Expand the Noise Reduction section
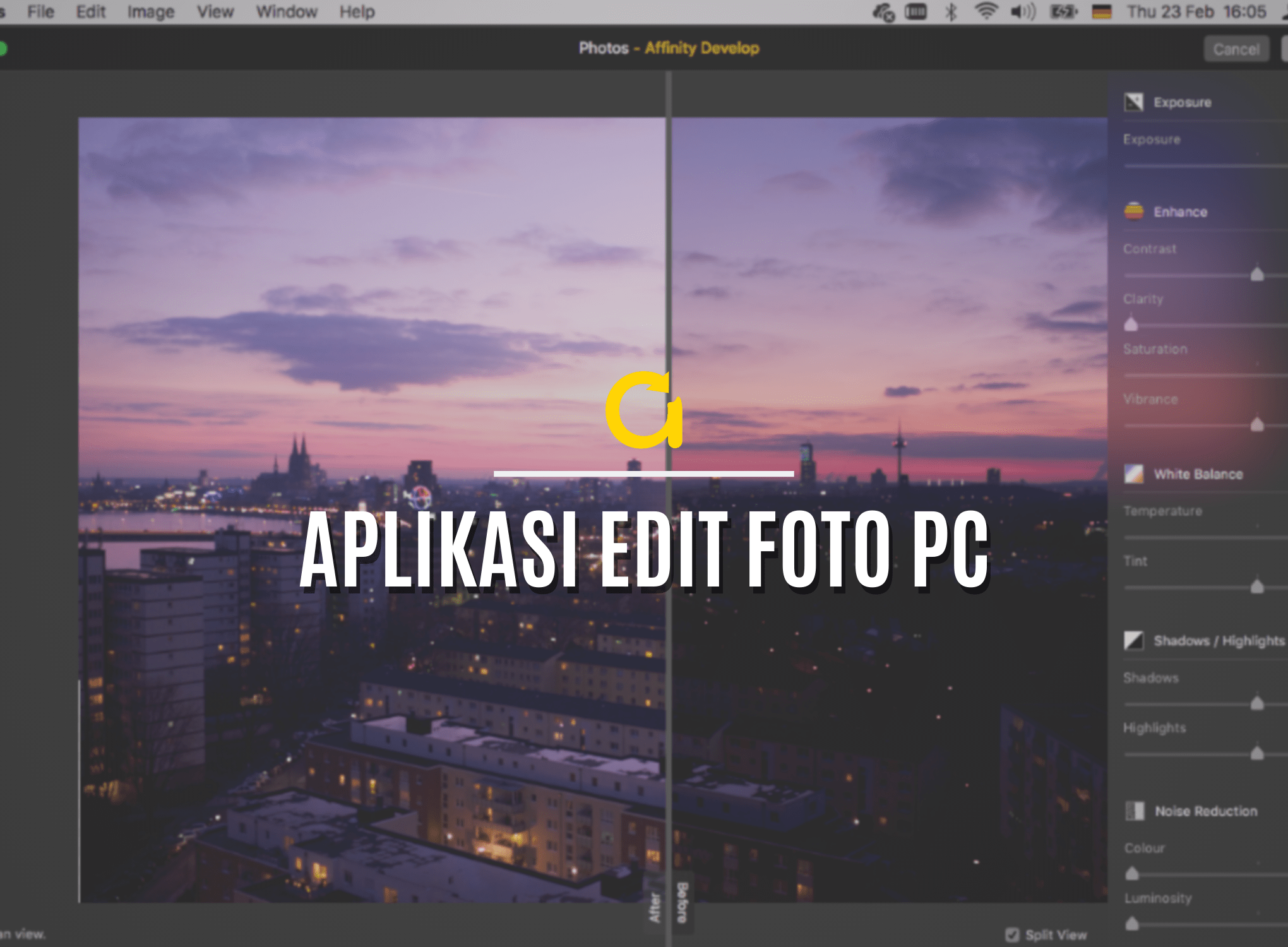The image size is (1288, 947). click(1207, 811)
